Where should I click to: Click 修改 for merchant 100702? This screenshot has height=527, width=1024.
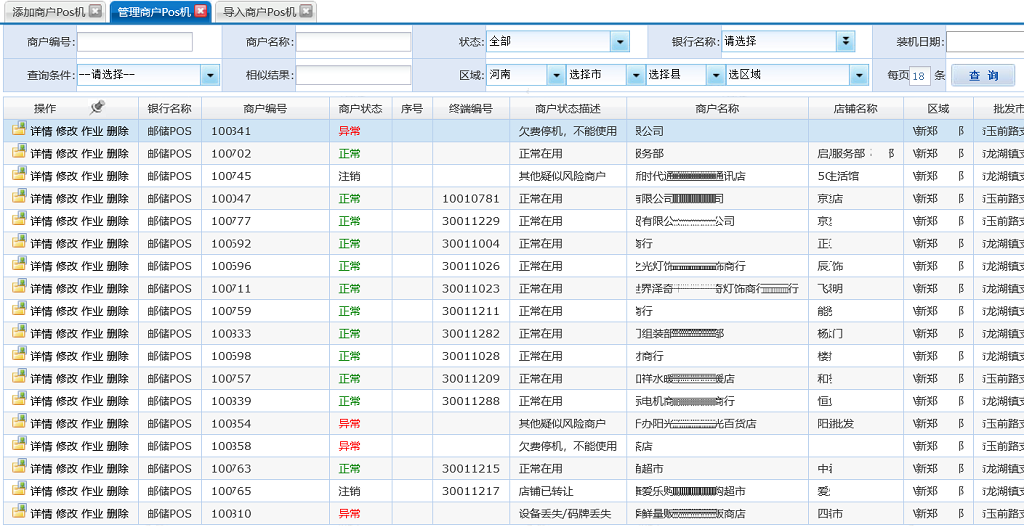[x=66, y=154]
